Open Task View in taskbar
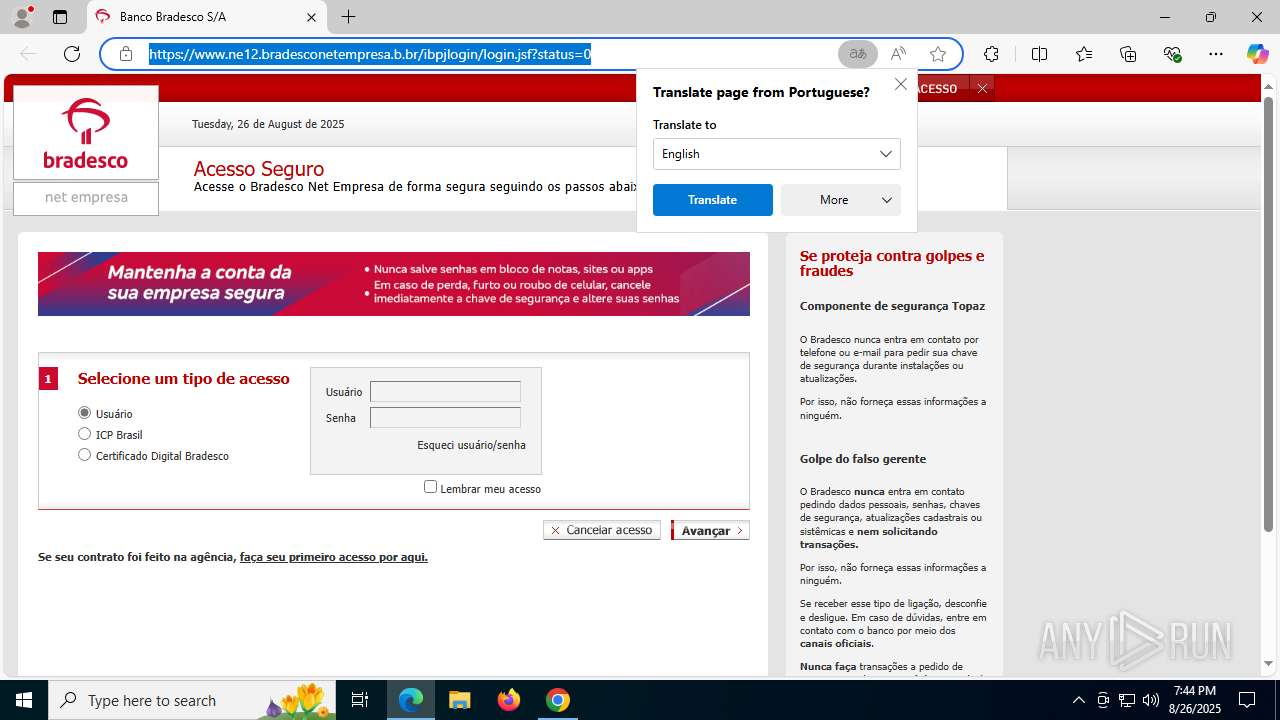This screenshot has height=720, width=1280. [x=360, y=700]
